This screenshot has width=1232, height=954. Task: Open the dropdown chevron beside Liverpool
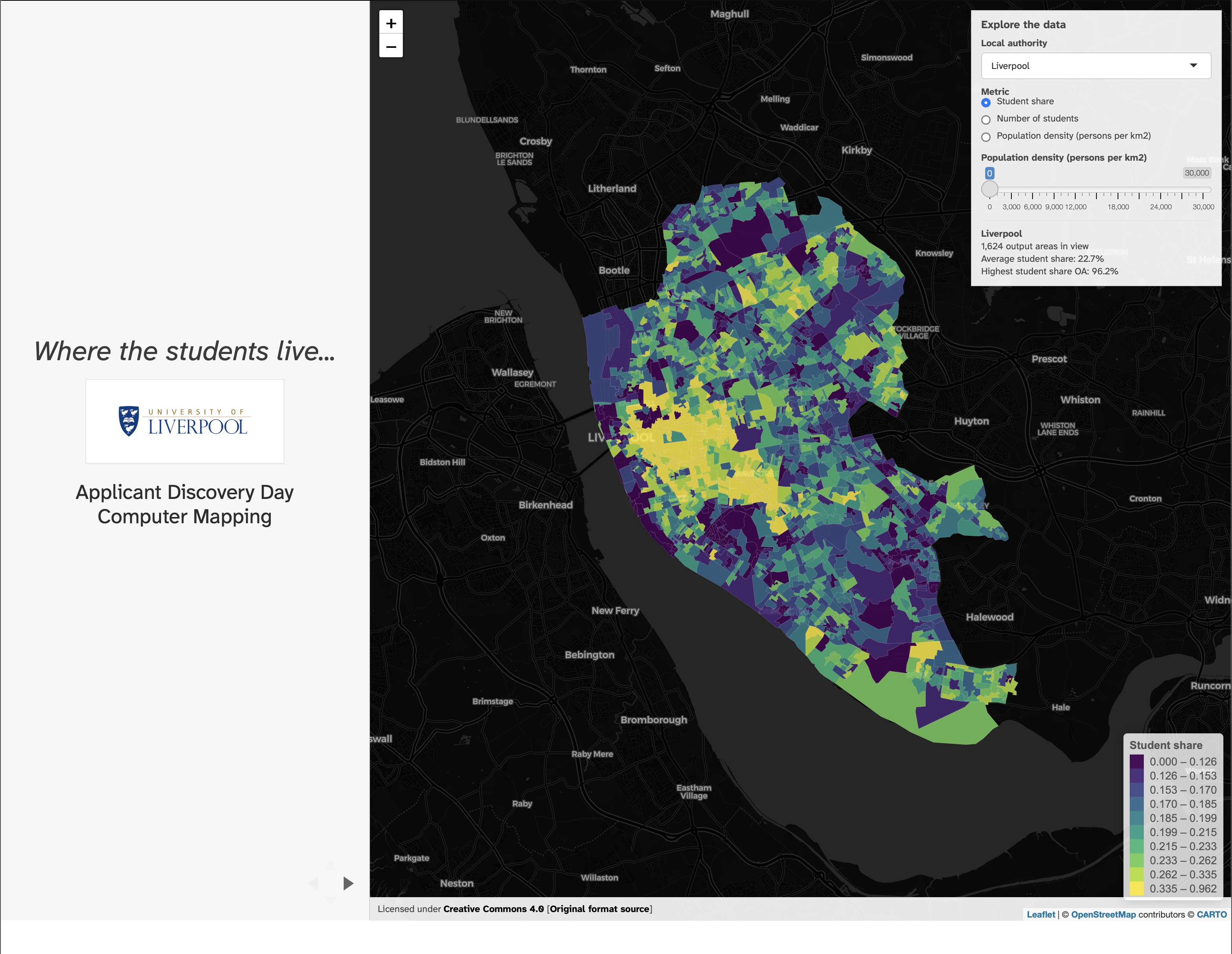[x=1194, y=65]
